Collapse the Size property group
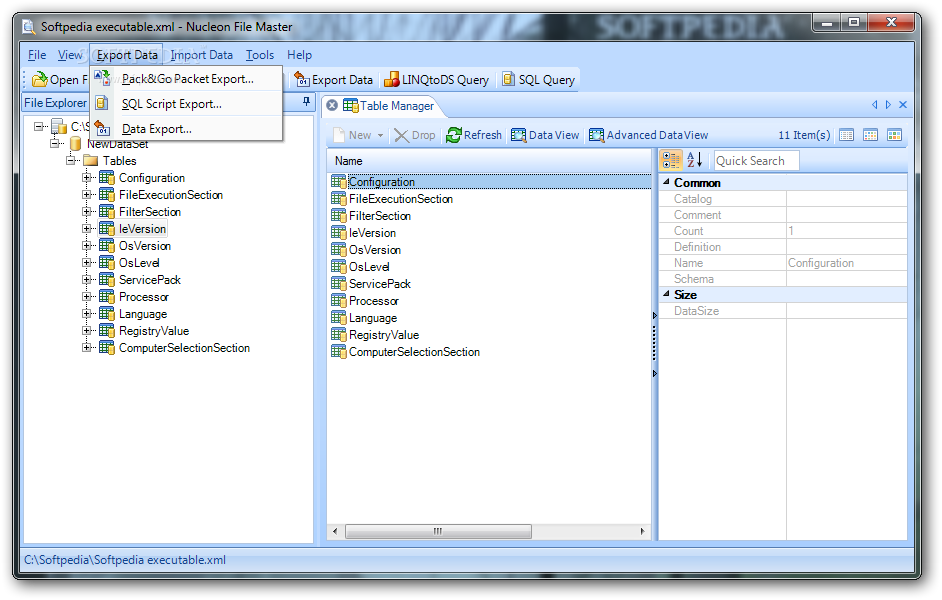Image resolution: width=942 pixels, height=600 pixels. [666, 294]
